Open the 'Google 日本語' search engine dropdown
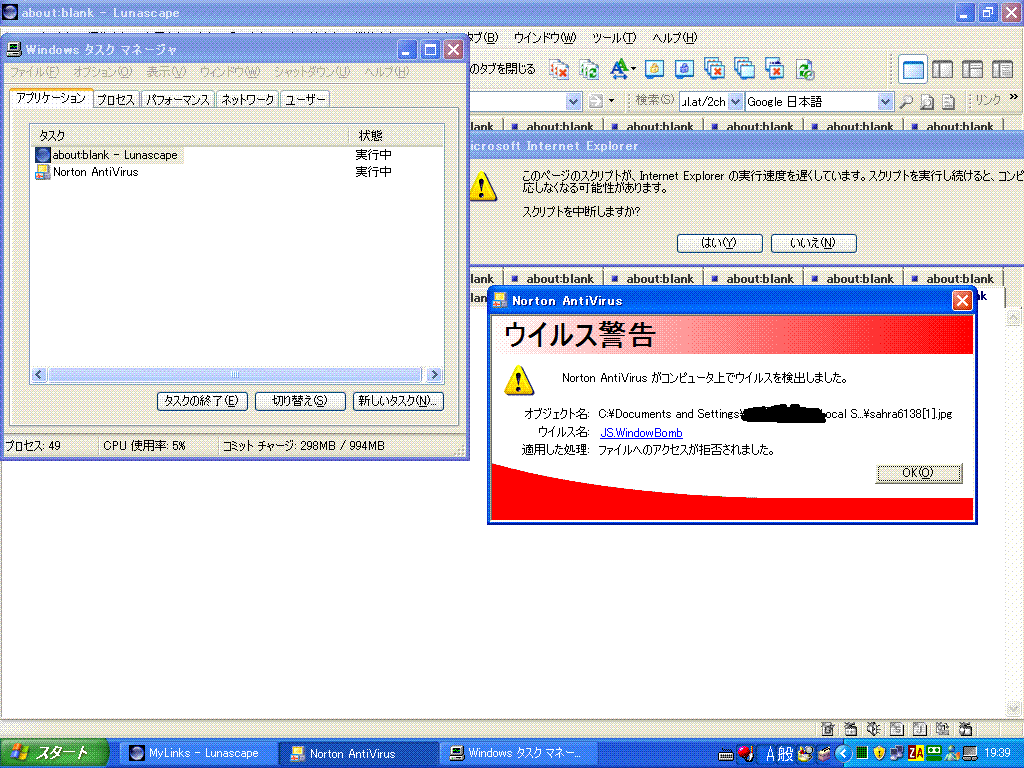 [x=885, y=101]
